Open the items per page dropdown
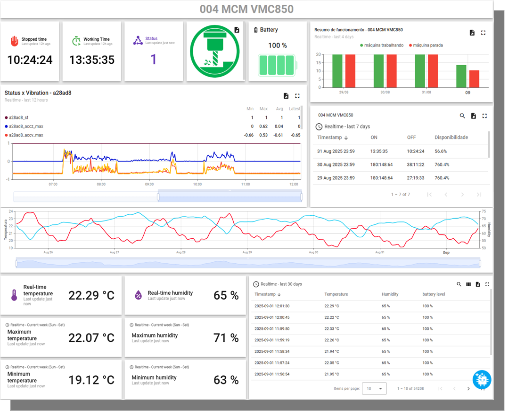The height and width of the screenshot is (411, 505). click(374, 388)
